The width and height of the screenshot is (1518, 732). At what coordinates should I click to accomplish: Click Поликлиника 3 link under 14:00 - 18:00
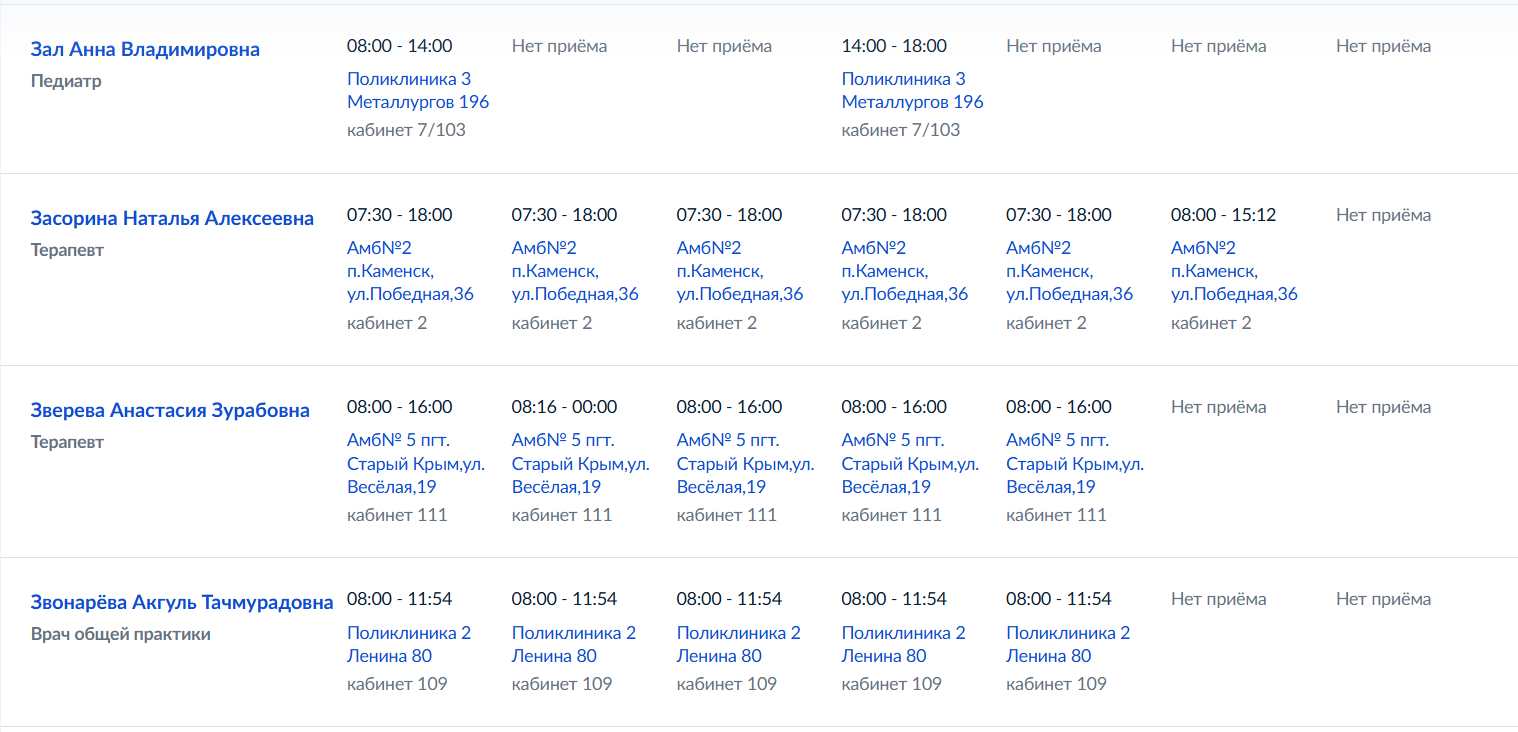click(x=912, y=90)
